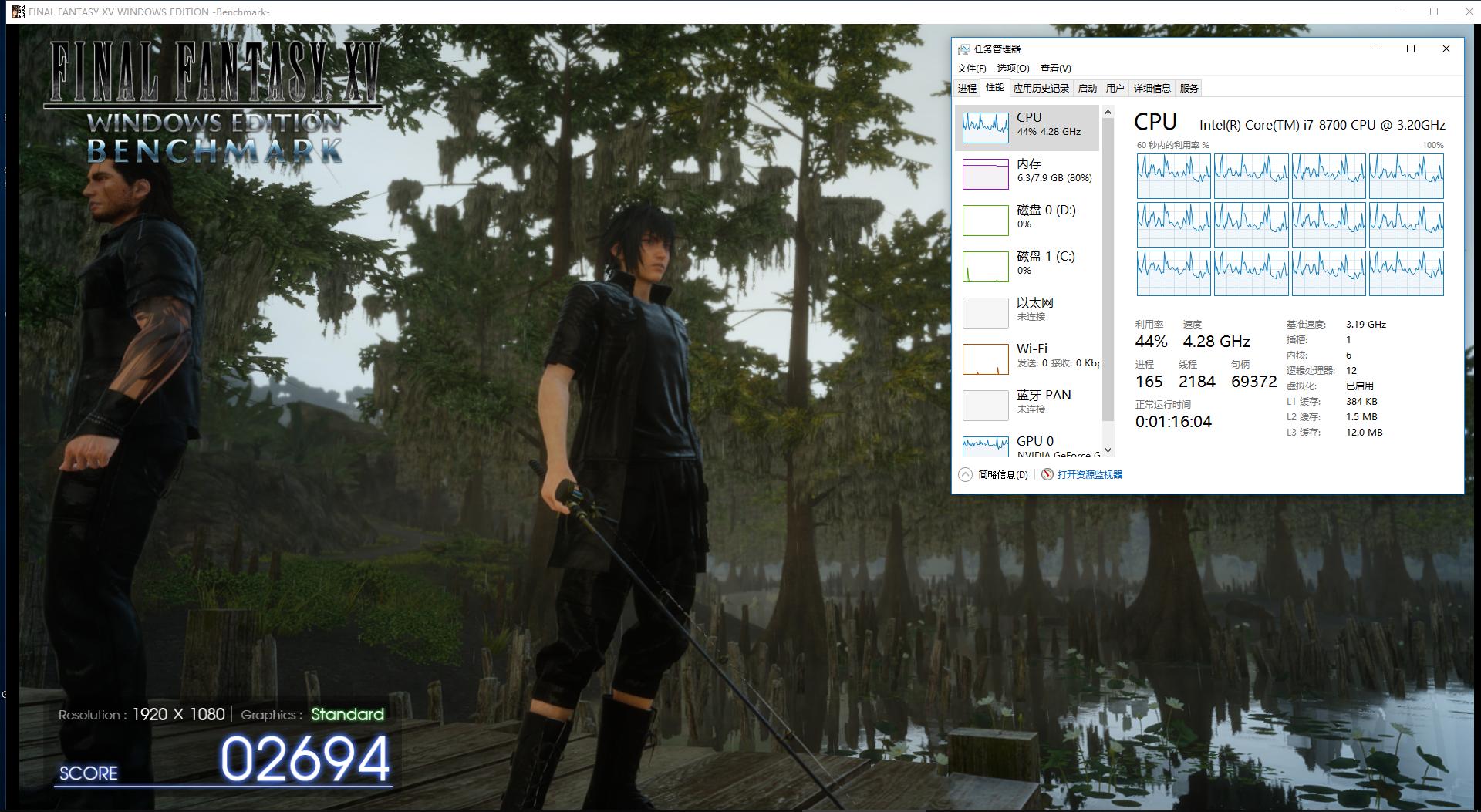Select the 以太网 Ethernet graph icon
Viewport: 1481px width, 812px height.
(x=985, y=312)
